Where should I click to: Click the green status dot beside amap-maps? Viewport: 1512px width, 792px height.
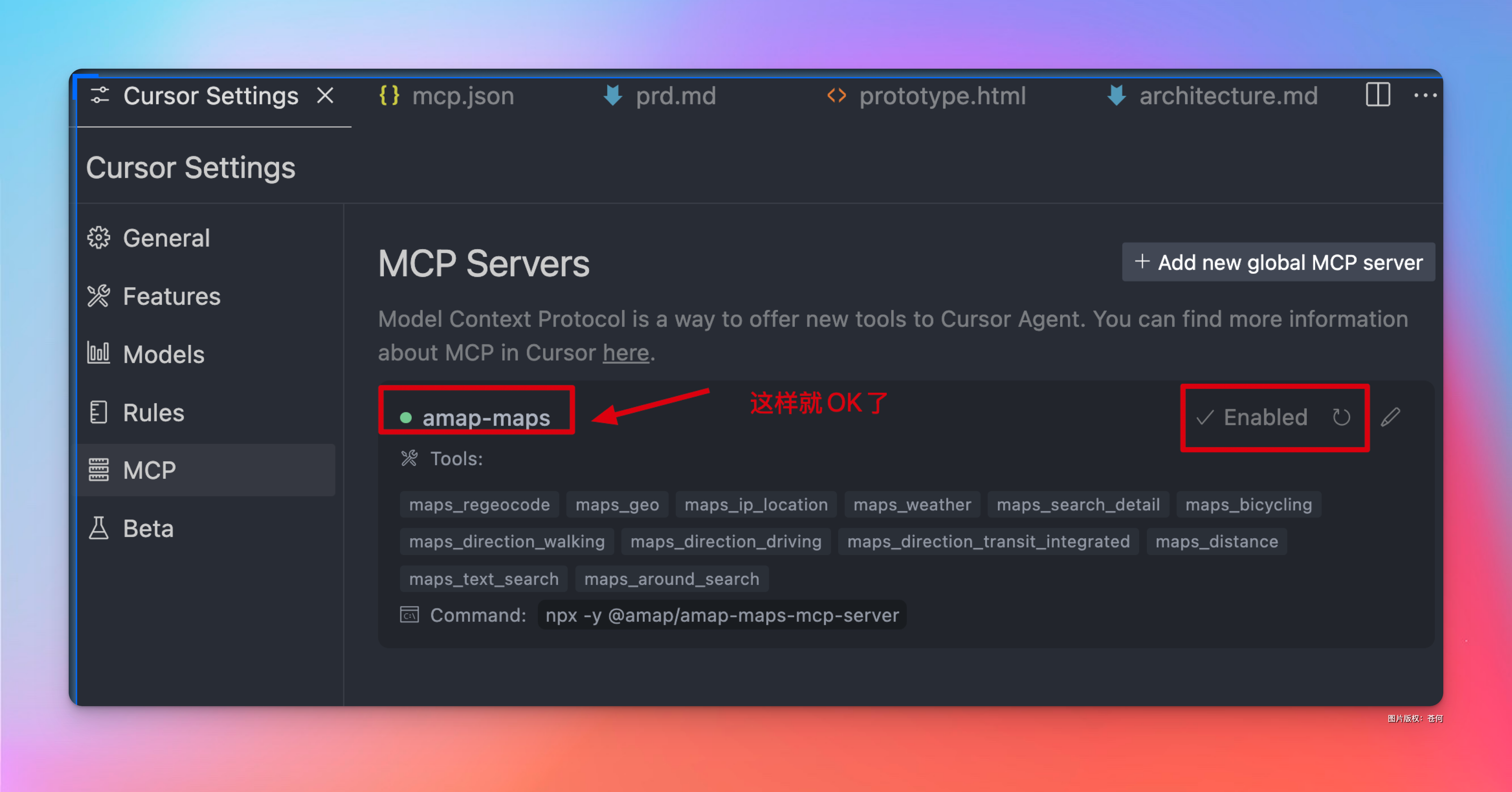(x=406, y=418)
